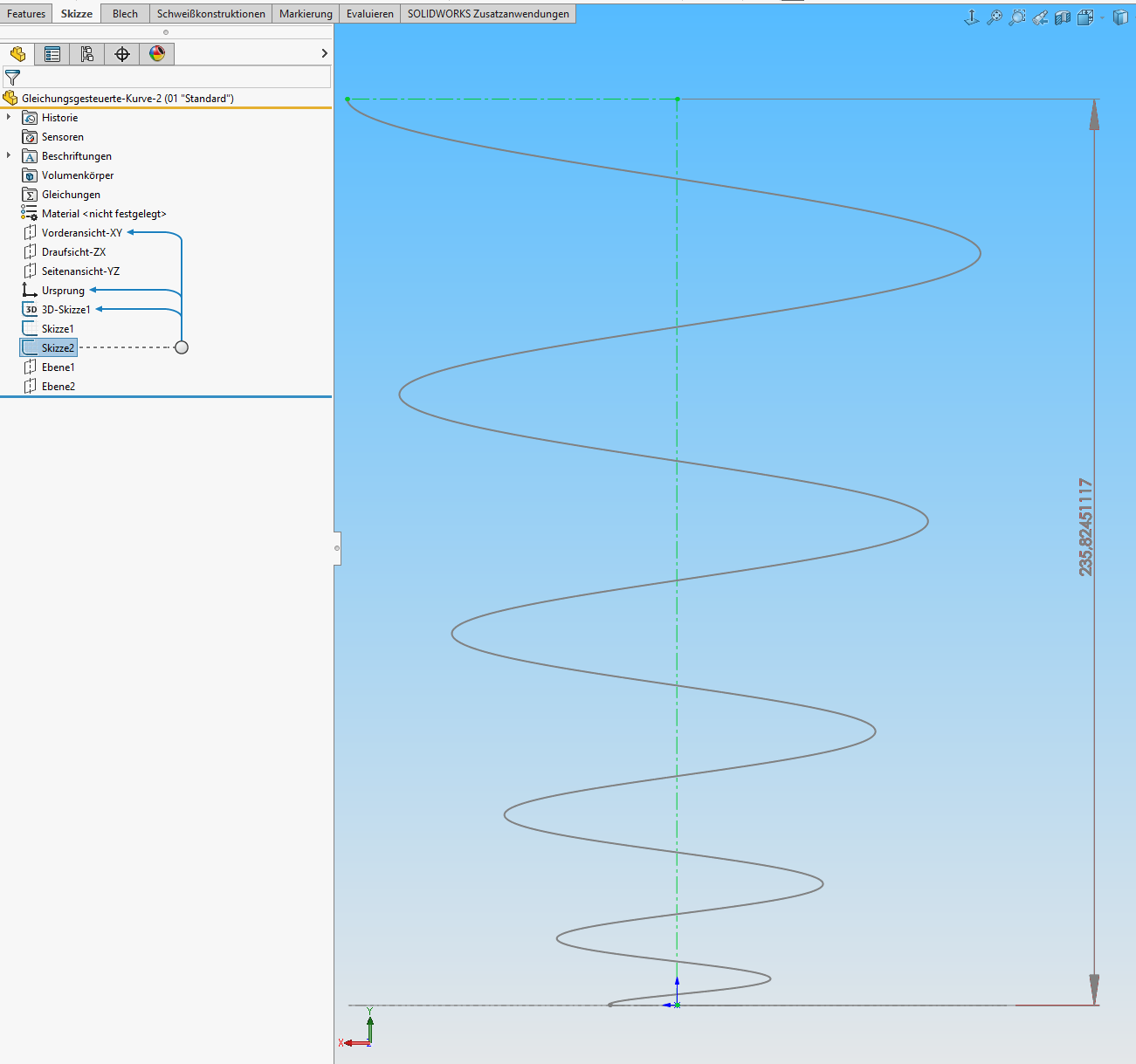The width and height of the screenshot is (1136, 1064).
Task: Click the Display Style cube icon
Action: [x=1120, y=17]
